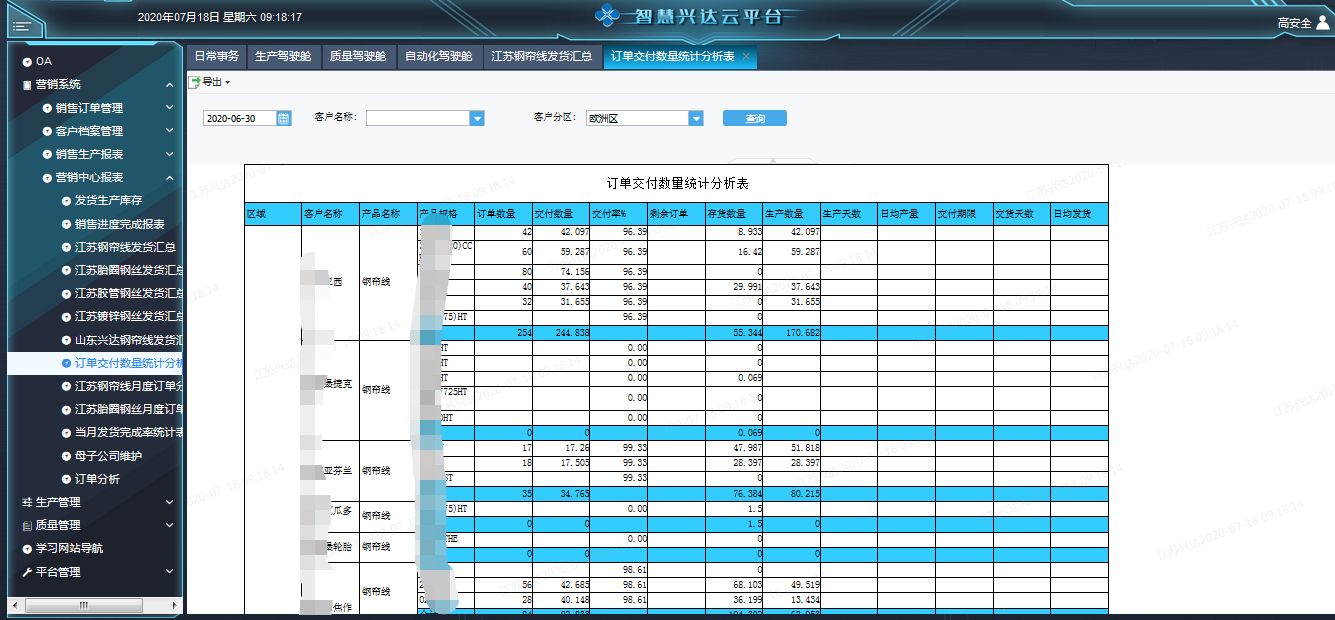This screenshot has width=1335, height=620.
Task: Click the 存货数量 column header
Action: click(733, 214)
